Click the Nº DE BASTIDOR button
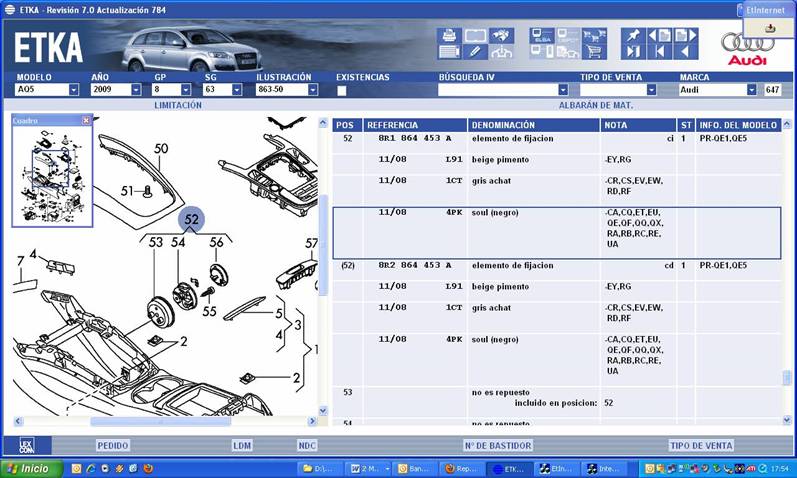Viewport: 797px width, 478px height. 498,445
